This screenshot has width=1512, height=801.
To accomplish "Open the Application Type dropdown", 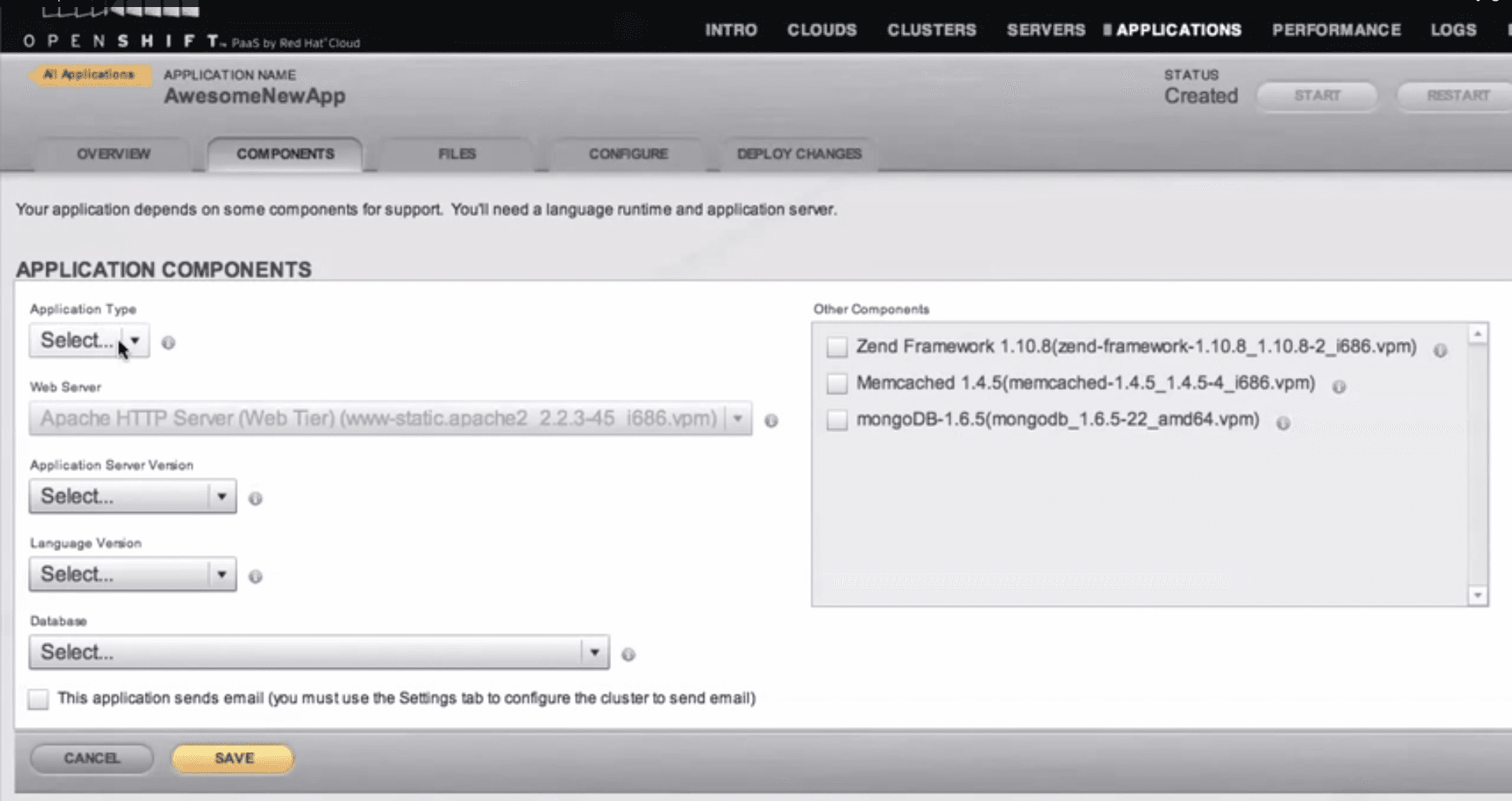I will coord(89,340).
